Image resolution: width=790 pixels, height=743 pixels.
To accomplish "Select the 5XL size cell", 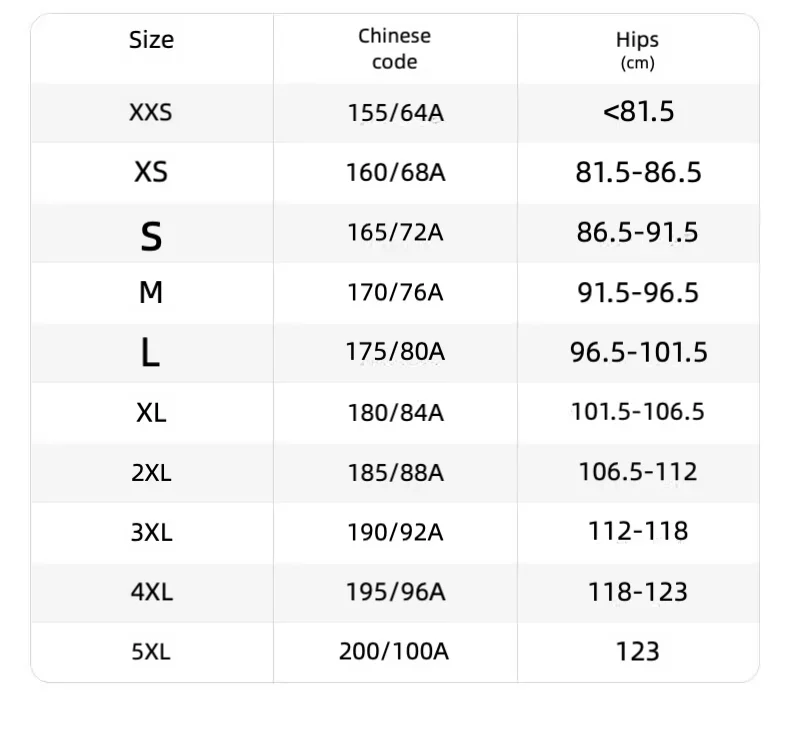I will point(151,652).
